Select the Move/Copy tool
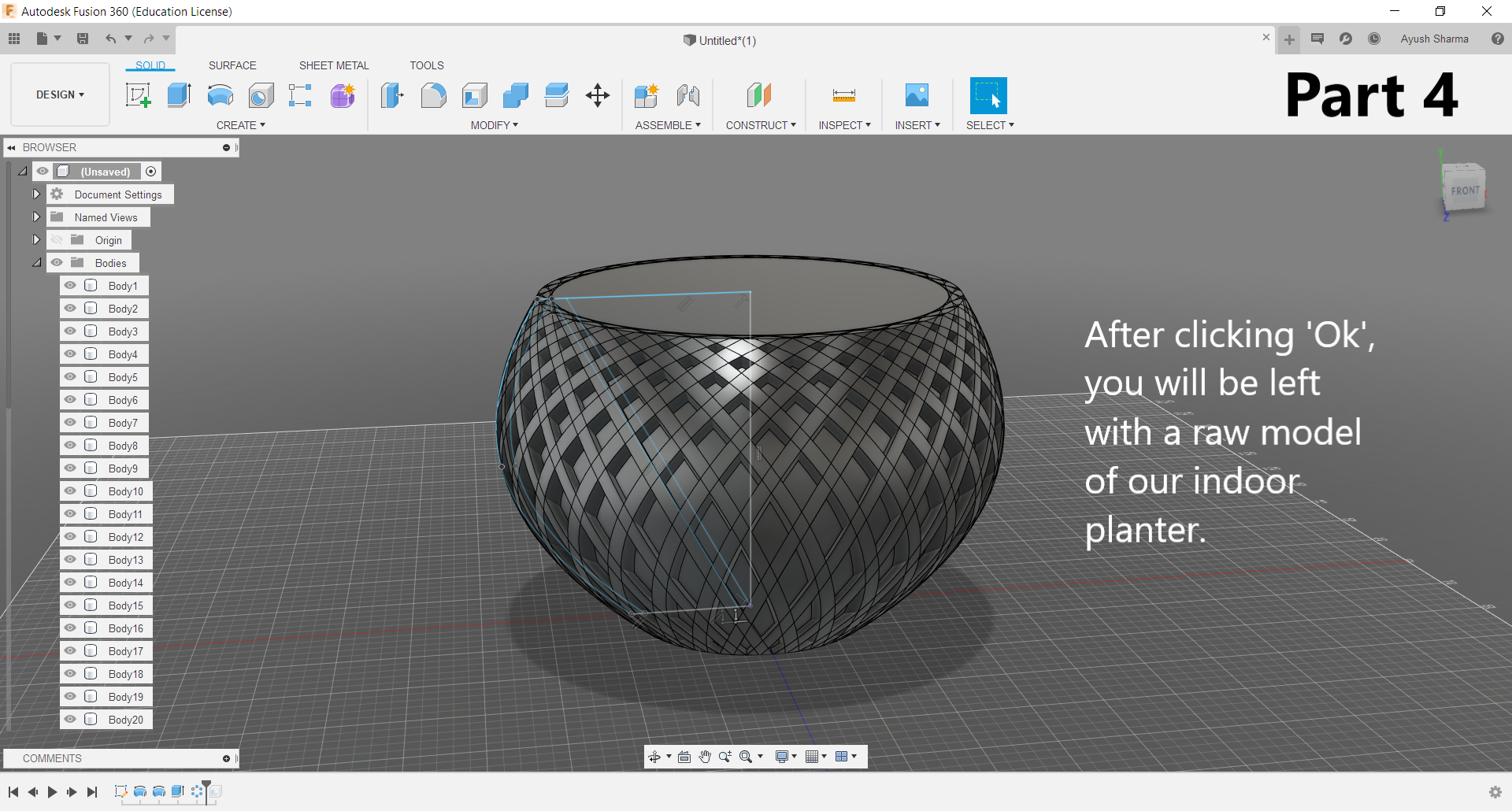 (598, 95)
